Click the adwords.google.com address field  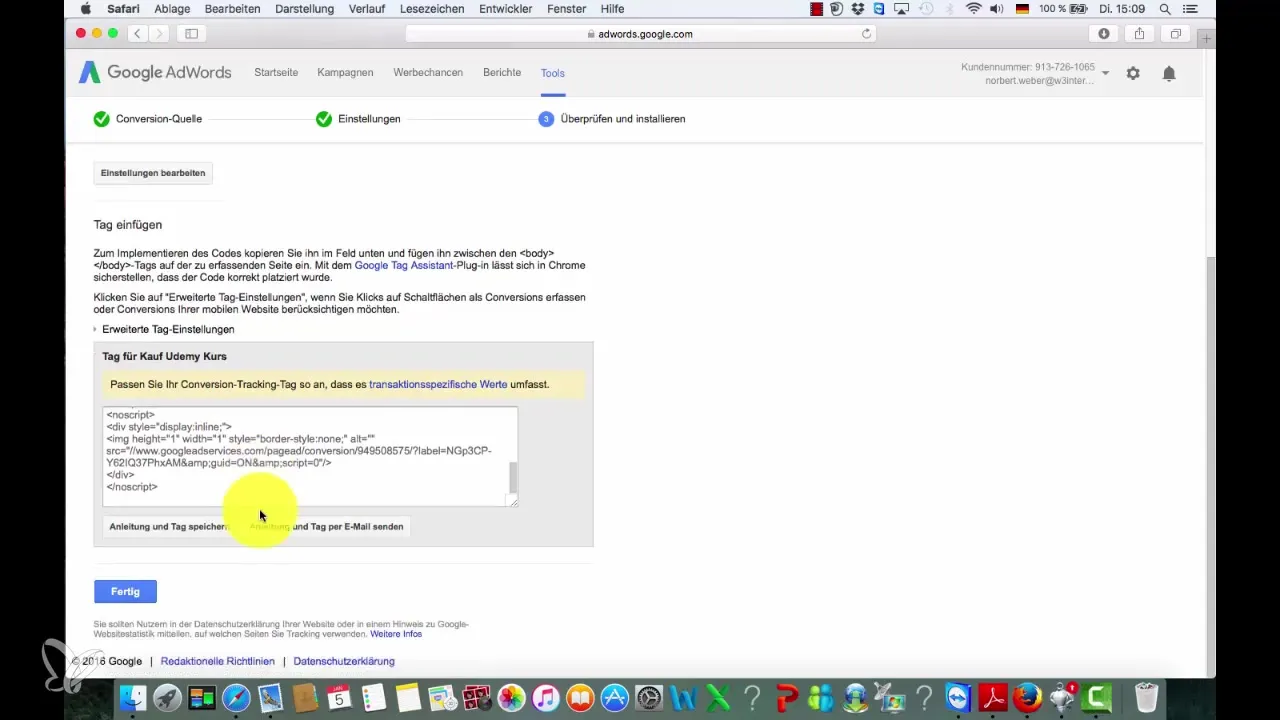point(640,34)
